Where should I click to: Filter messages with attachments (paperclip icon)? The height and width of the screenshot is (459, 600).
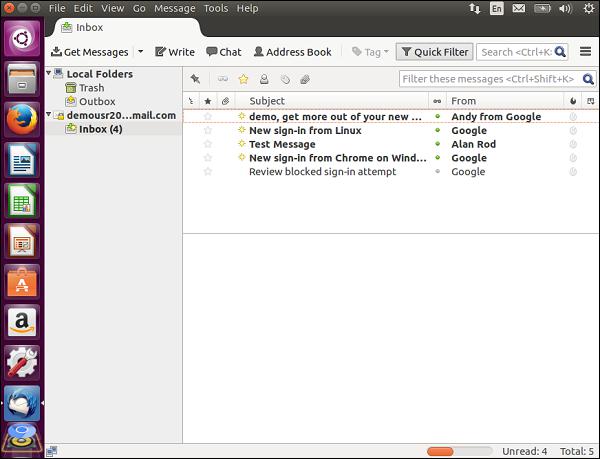coord(304,79)
